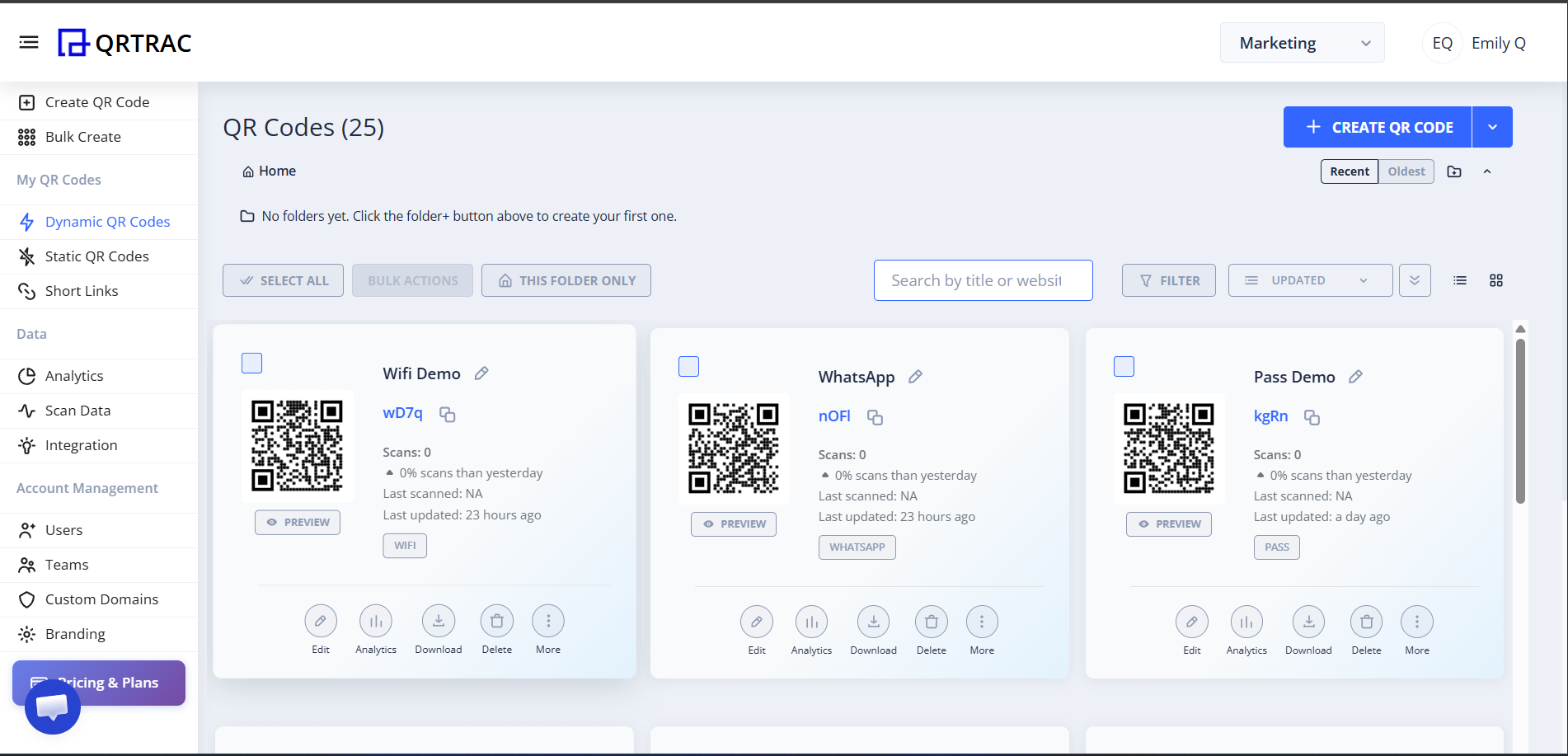Click SELECT ALL button

click(283, 280)
